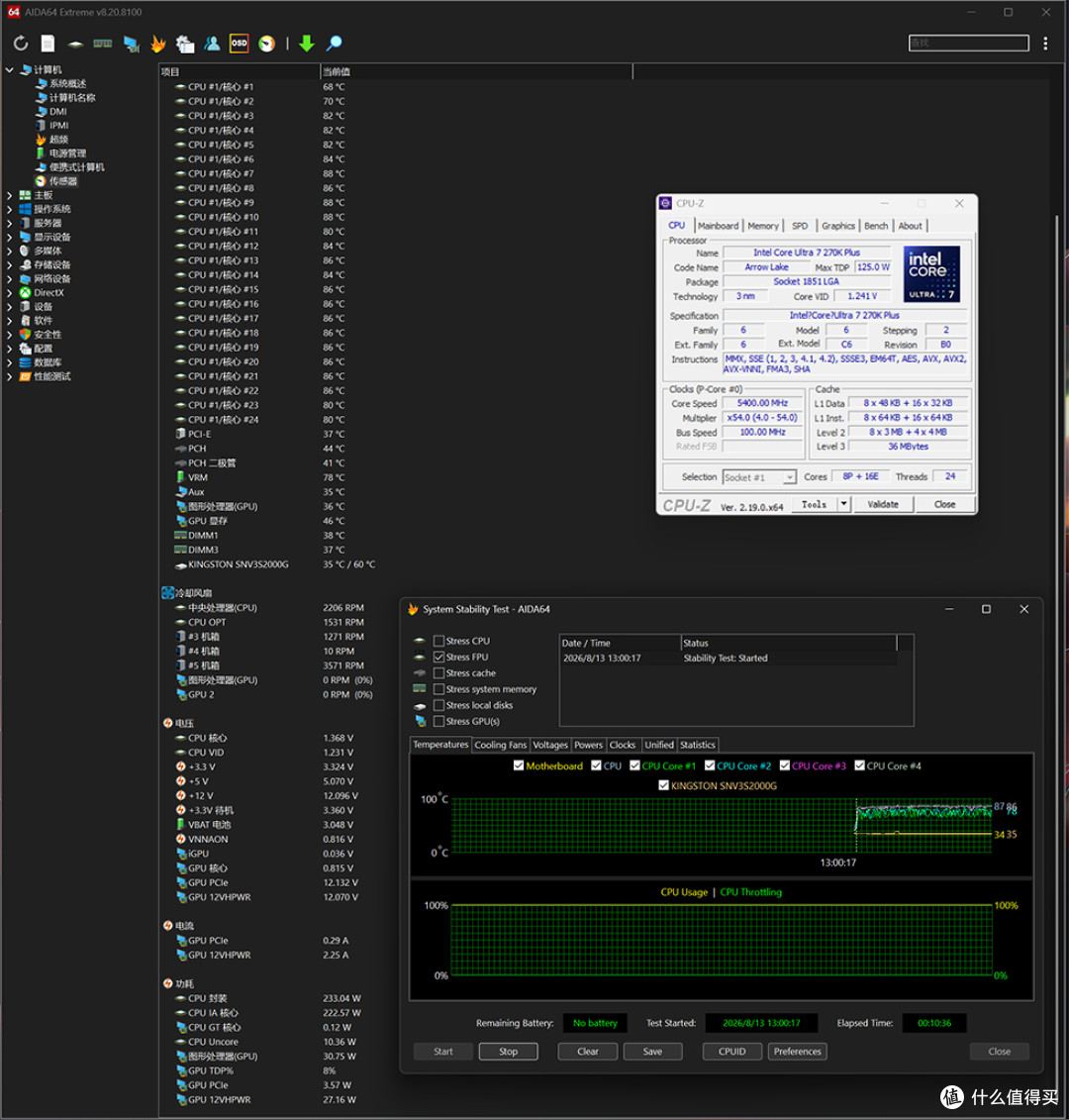
Task: Click the CPU chip icon in toolbar
Action: click(75, 44)
